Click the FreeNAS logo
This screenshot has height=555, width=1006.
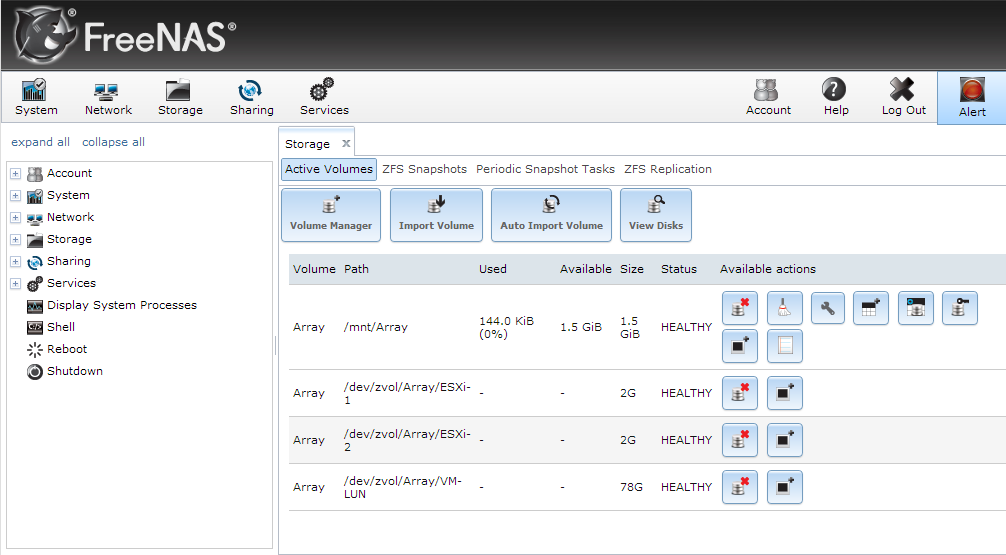[125, 36]
